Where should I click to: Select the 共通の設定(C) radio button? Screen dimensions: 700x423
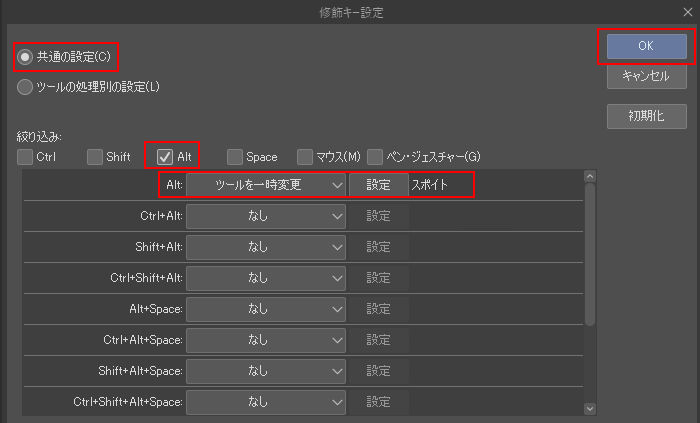tap(25, 57)
